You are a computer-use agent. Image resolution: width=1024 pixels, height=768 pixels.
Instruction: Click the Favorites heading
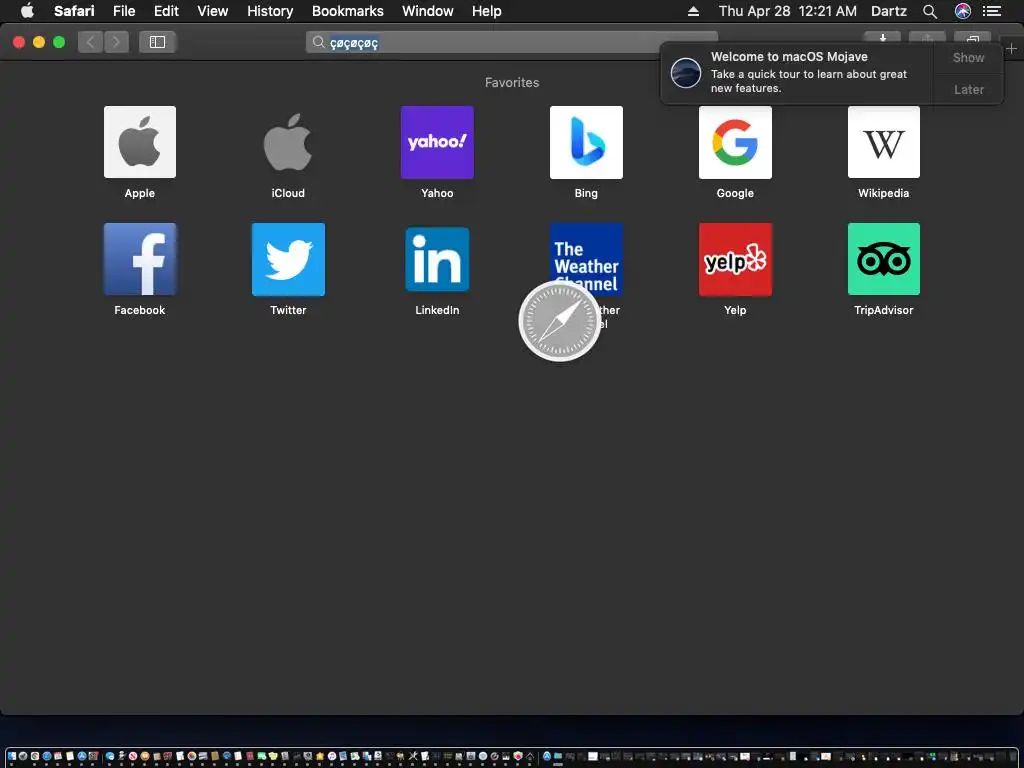(x=512, y=82)
